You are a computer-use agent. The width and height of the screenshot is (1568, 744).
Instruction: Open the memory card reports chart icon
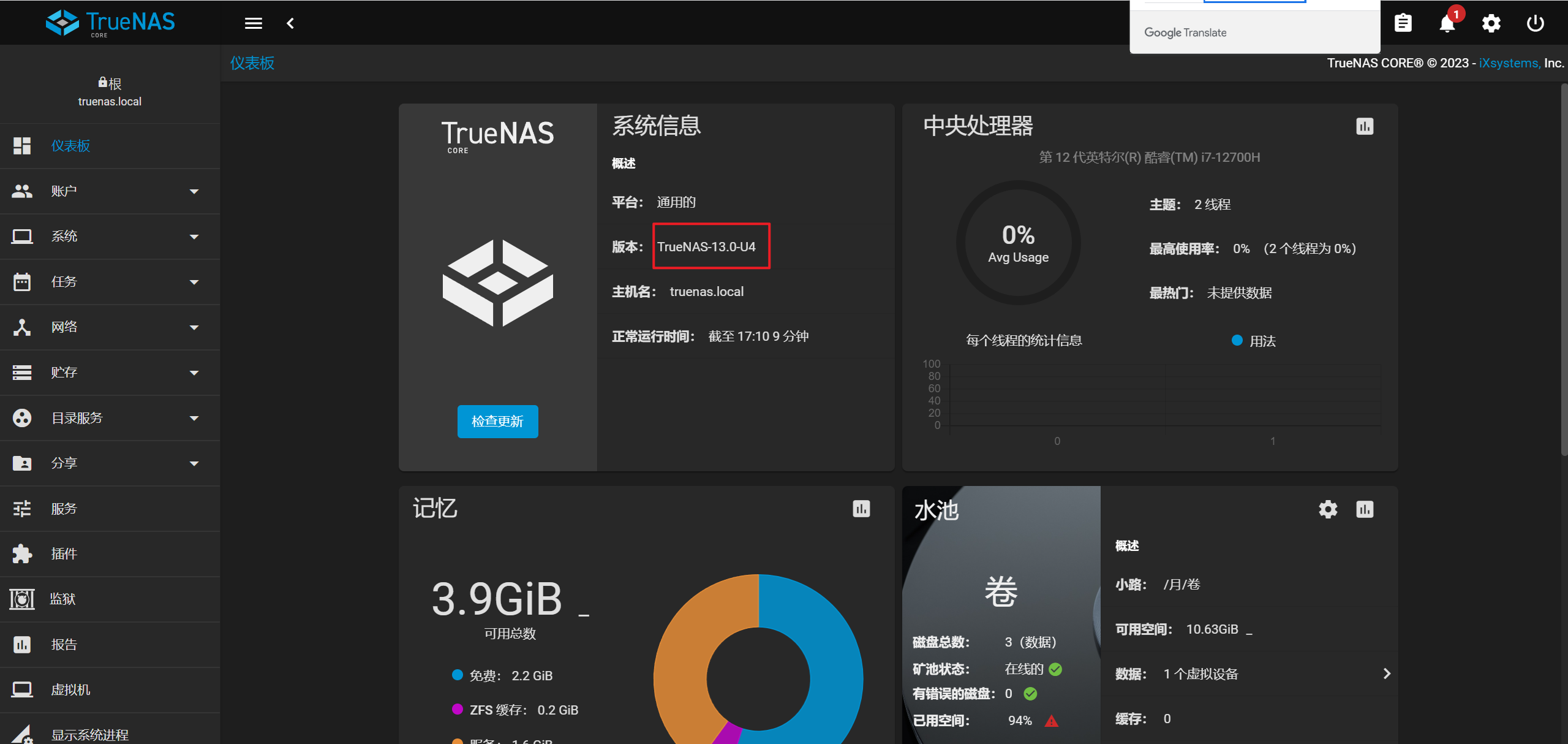[861, 509]
